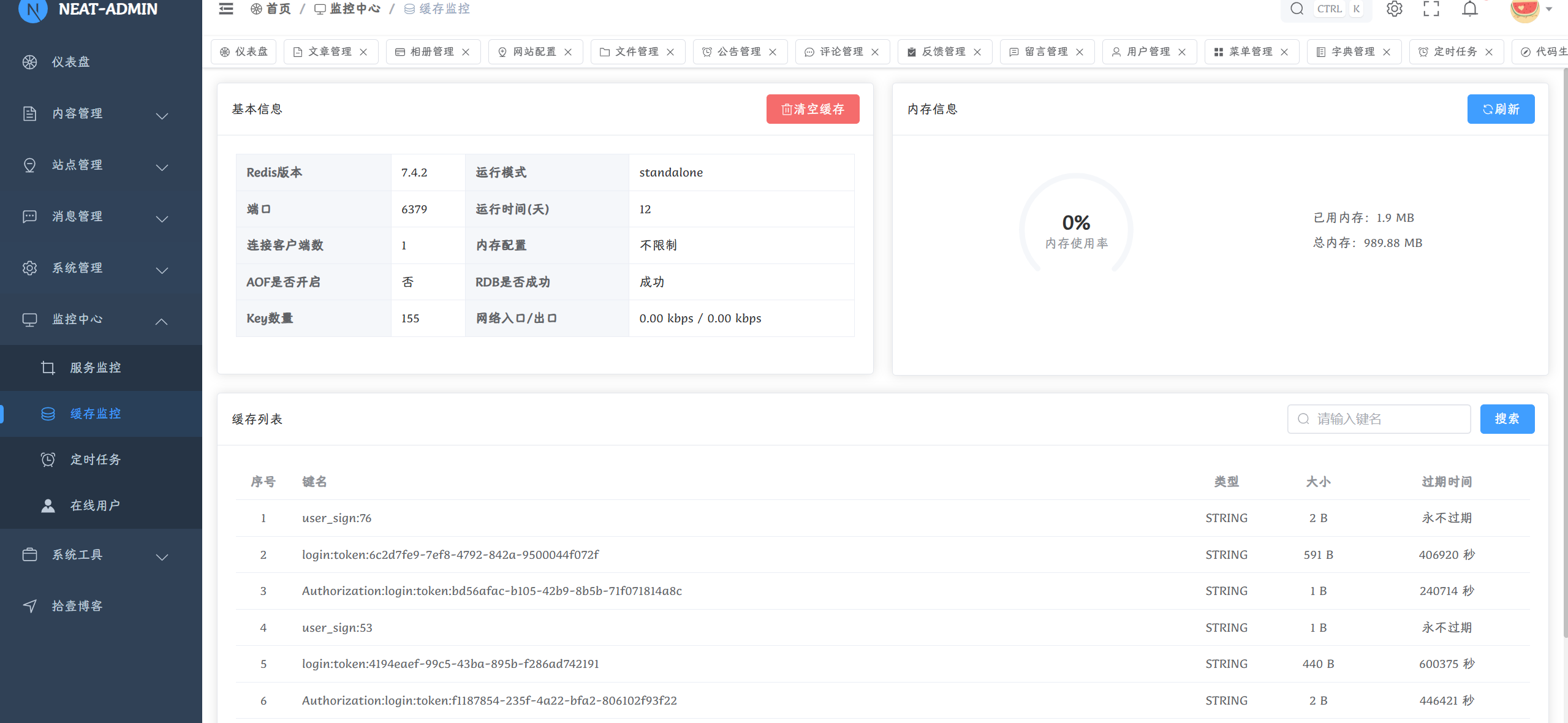Click the 刷新 button in 内存信息
1568x723 pixels.
(1500, 109)
